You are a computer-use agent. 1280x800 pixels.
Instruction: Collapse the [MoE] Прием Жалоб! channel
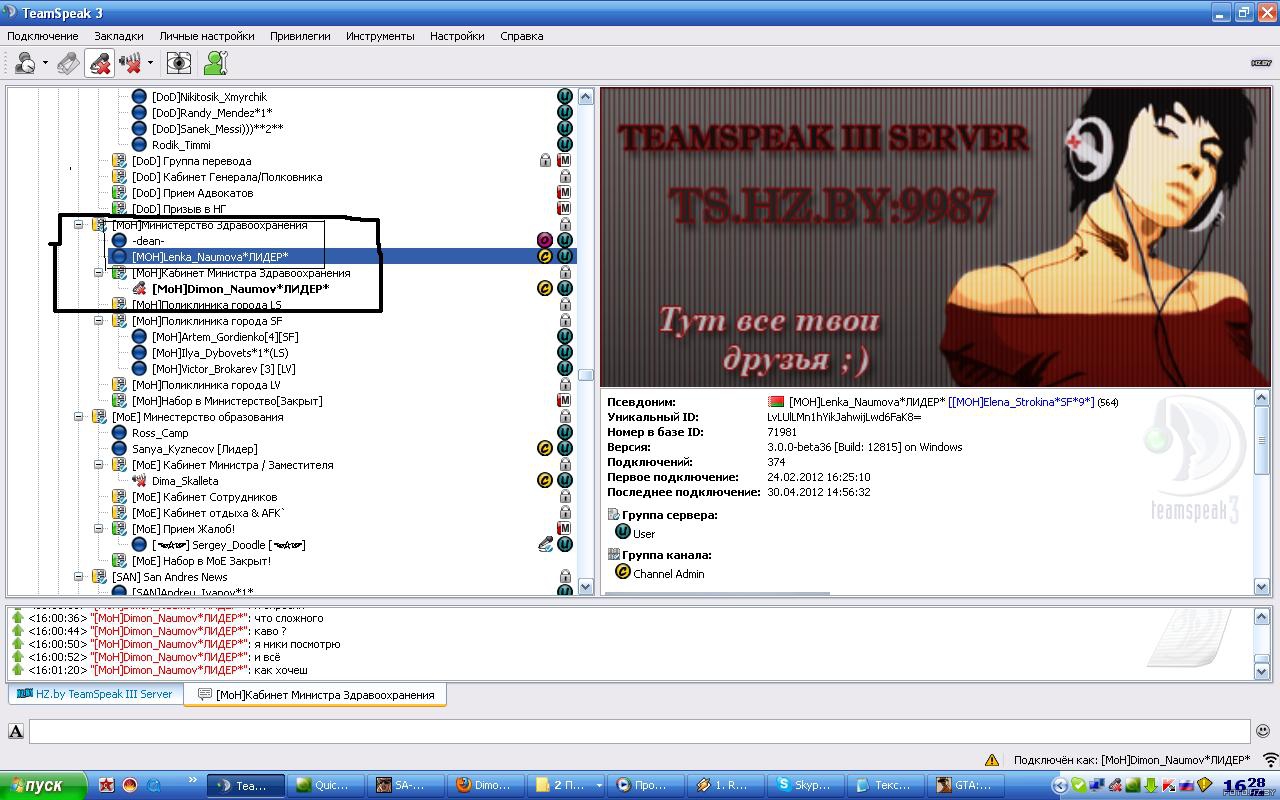tap(99, 529)
